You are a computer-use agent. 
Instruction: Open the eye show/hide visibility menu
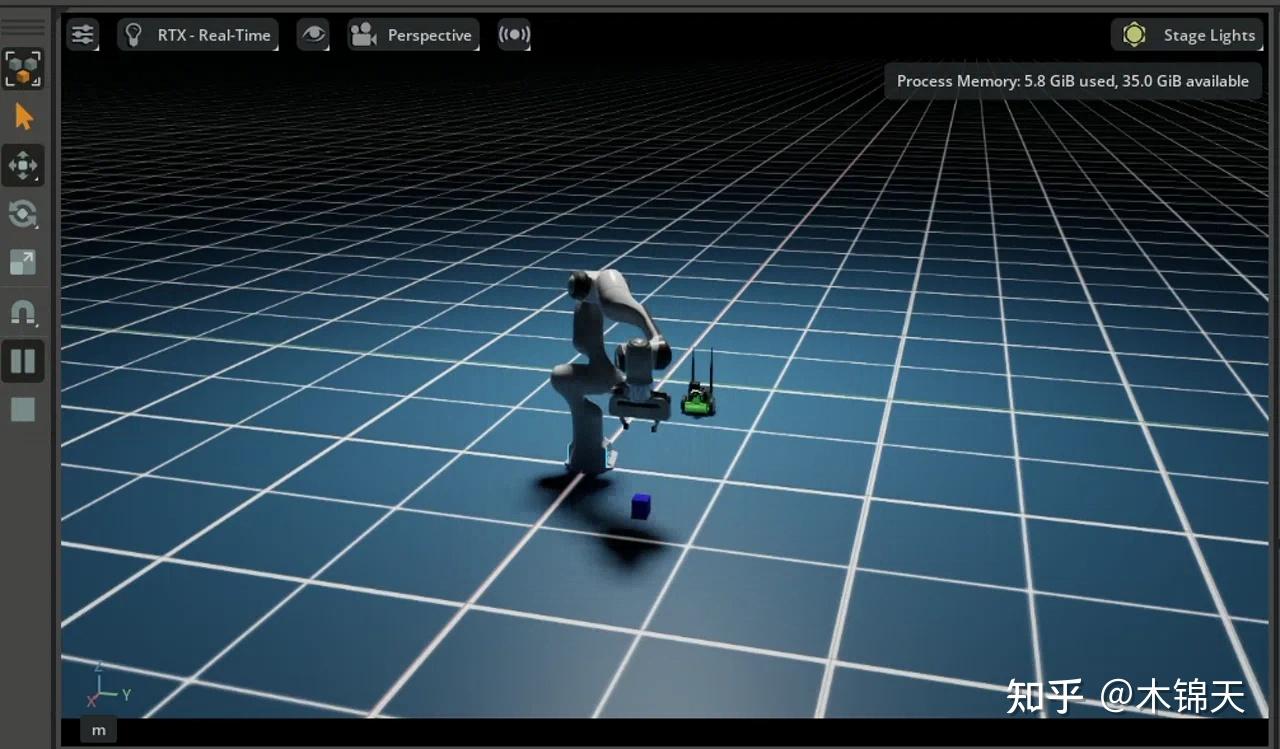point(313,35)
